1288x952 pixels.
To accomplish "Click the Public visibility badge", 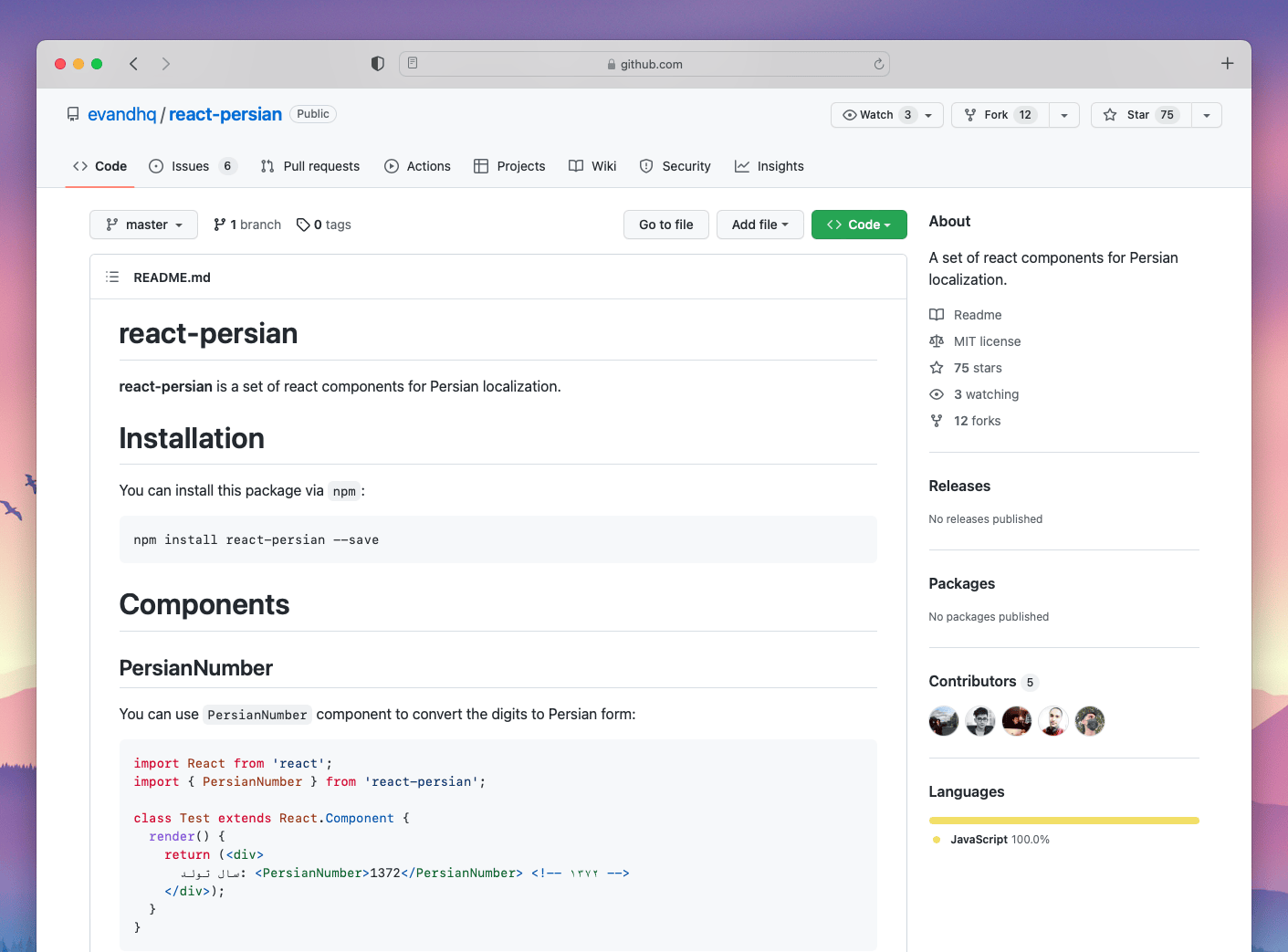I will (313, 114).
